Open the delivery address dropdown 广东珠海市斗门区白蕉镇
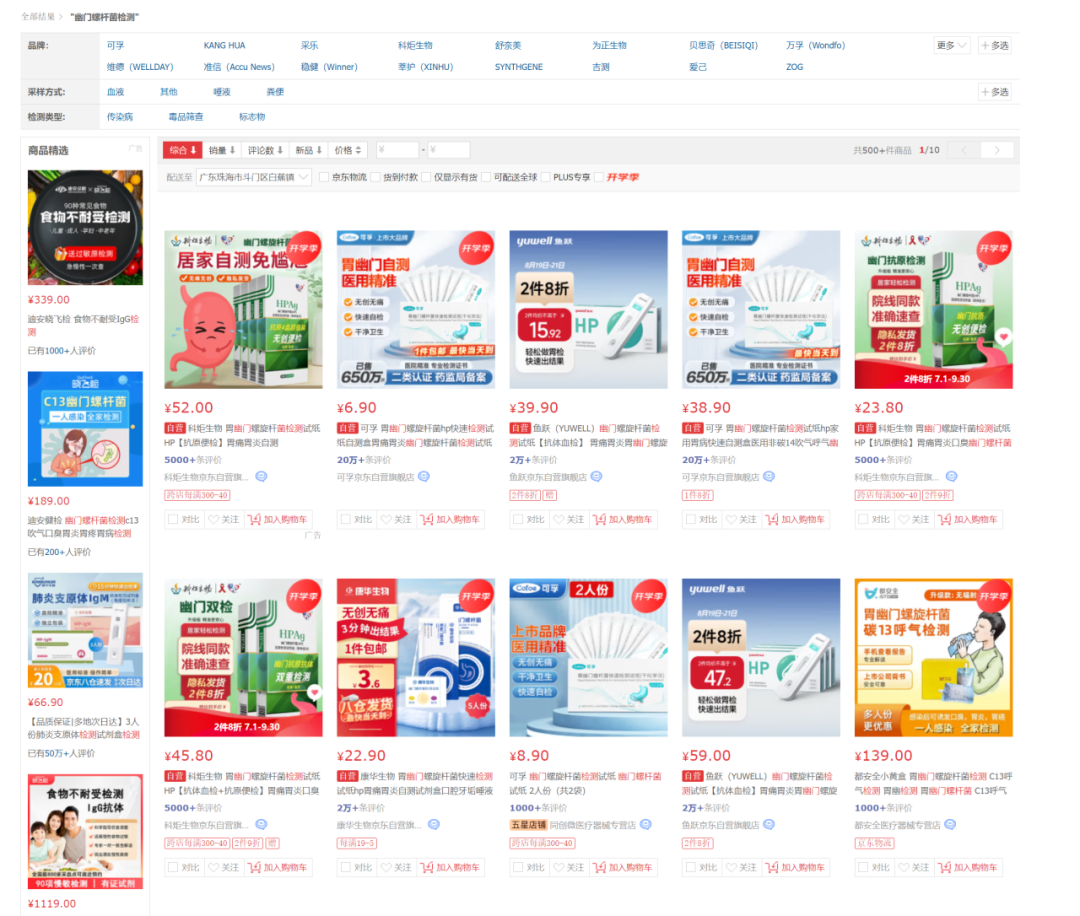This screenshot has width=1080, height=916. tap(254, 177)
